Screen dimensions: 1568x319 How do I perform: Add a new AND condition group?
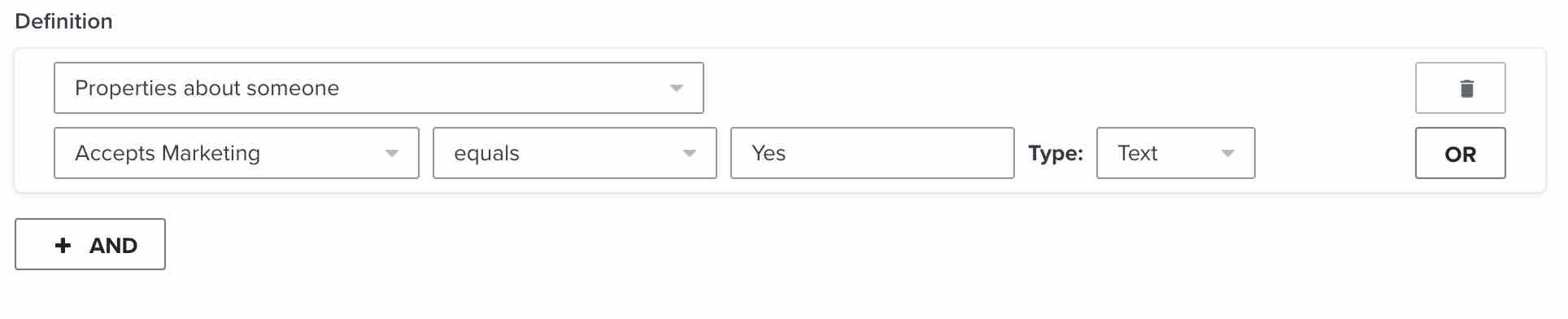click(90, 244)
